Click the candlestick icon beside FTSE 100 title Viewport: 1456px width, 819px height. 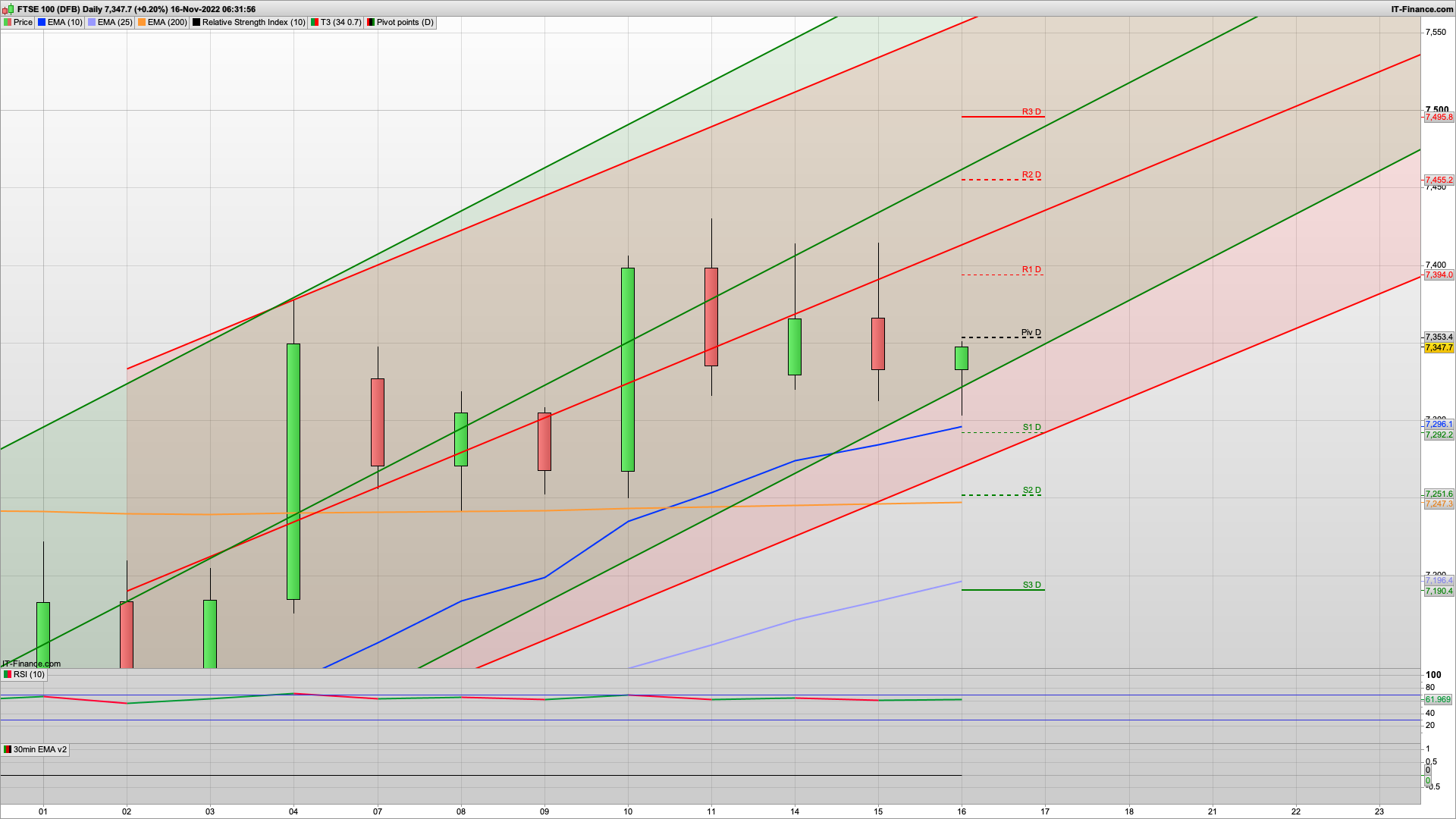click(x=9, y=9)
